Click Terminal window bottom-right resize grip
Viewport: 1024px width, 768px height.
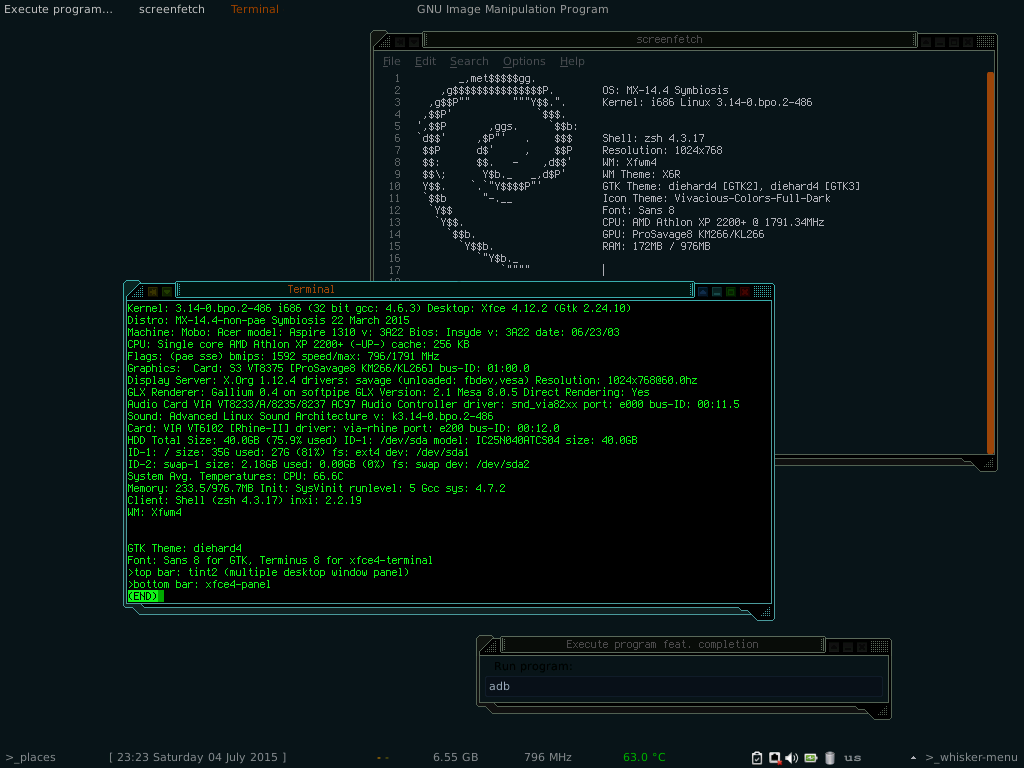pos(765,612)
